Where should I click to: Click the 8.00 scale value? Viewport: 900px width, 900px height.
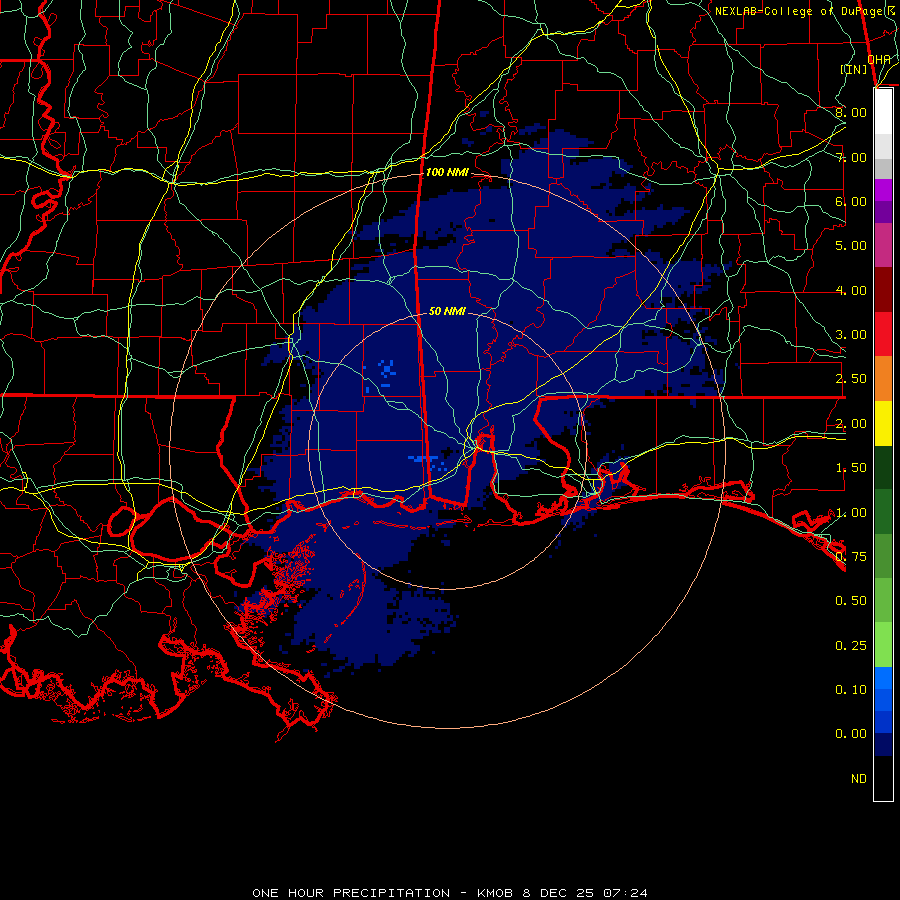click(851, 112)
